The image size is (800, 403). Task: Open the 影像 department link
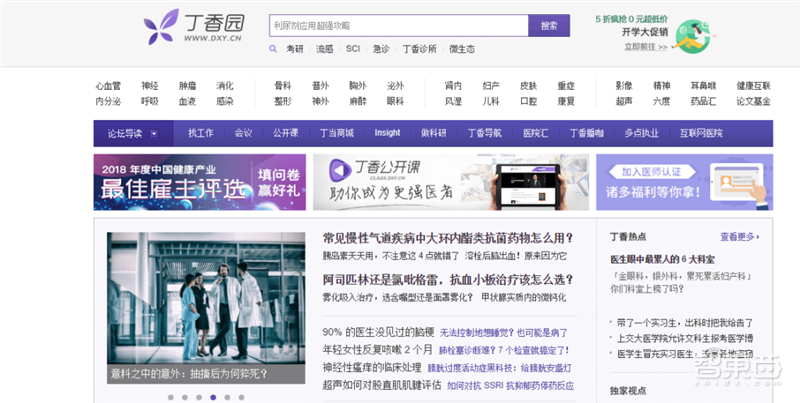pos(624,86)
